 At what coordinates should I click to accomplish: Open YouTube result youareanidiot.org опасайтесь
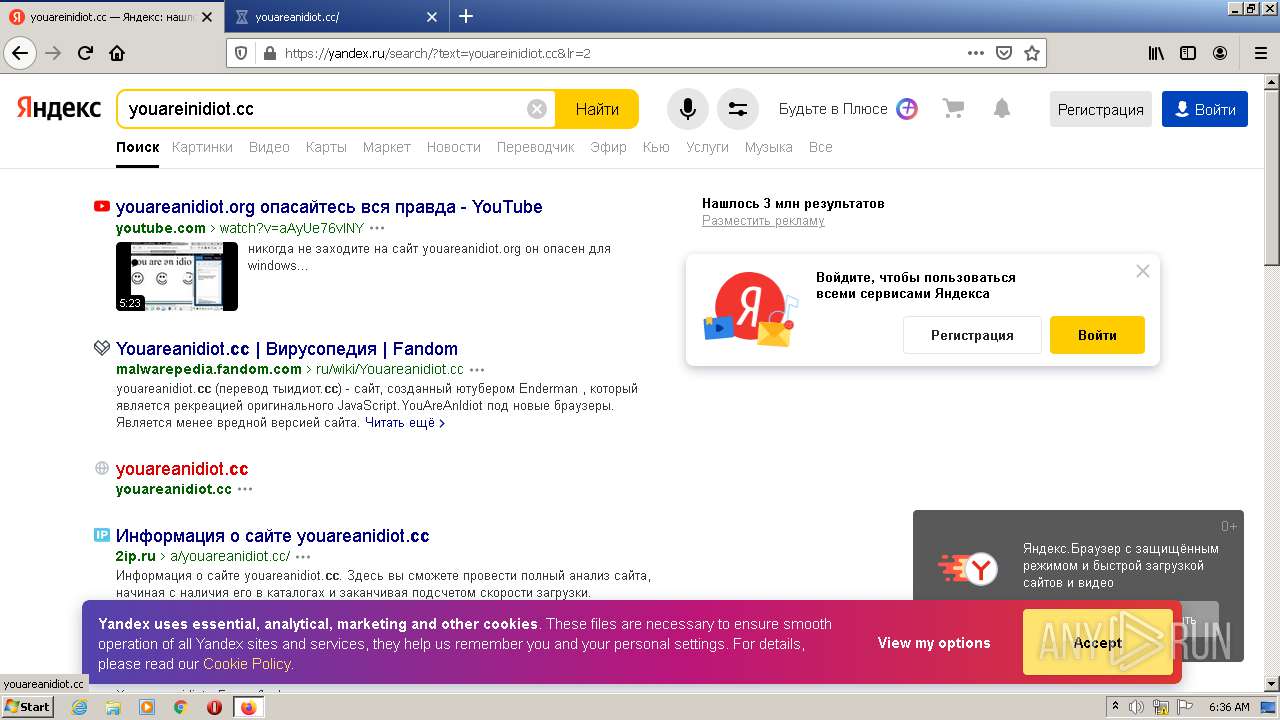(329, 207)
